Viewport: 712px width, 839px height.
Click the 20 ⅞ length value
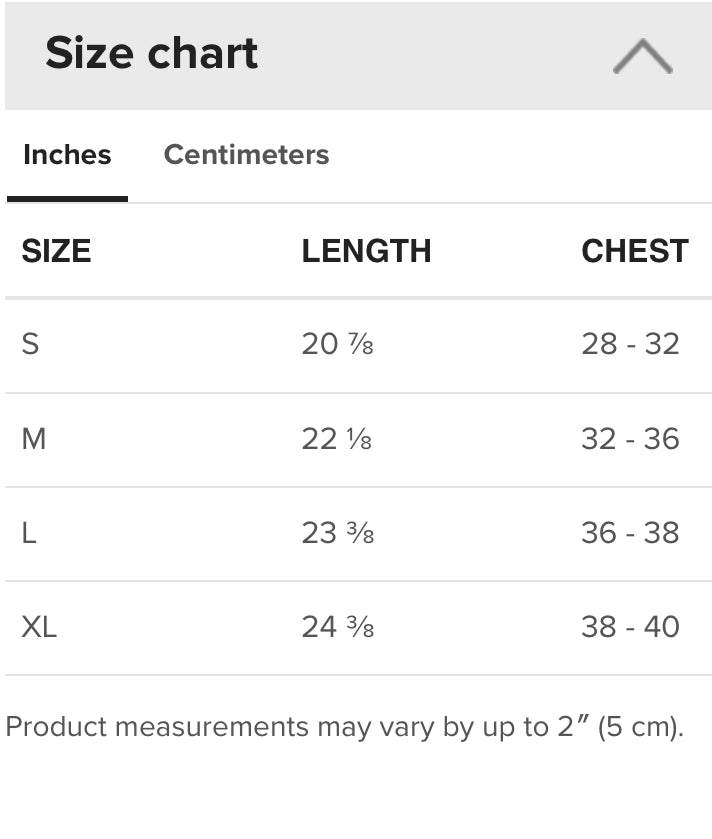click(337, 344)
